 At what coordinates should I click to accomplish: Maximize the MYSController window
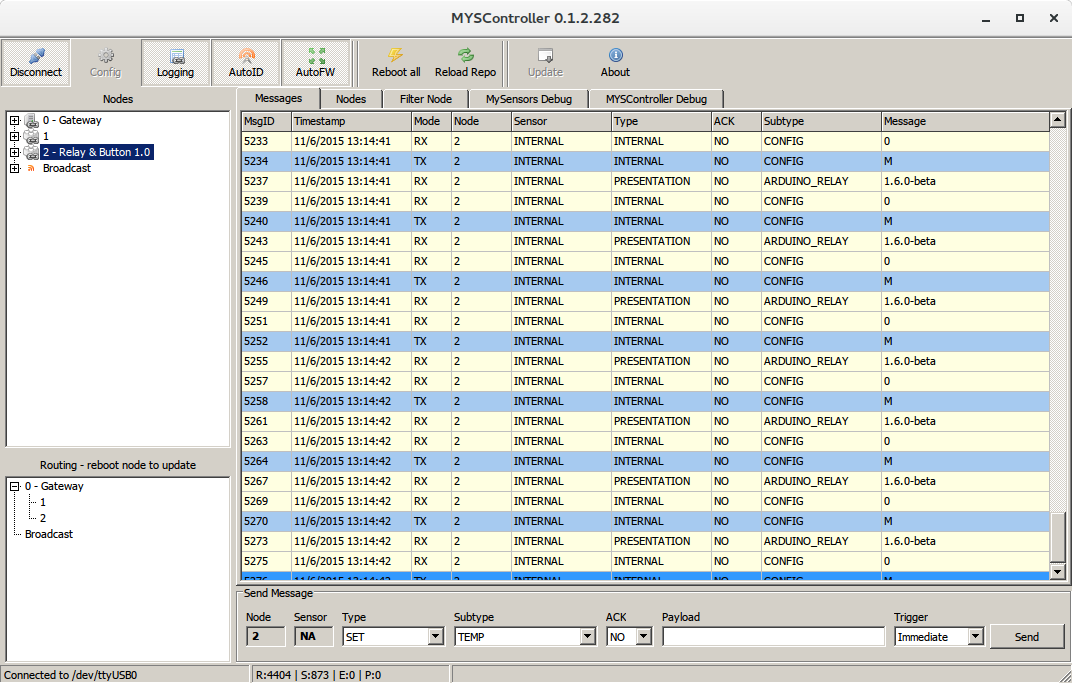point(1019,18)
